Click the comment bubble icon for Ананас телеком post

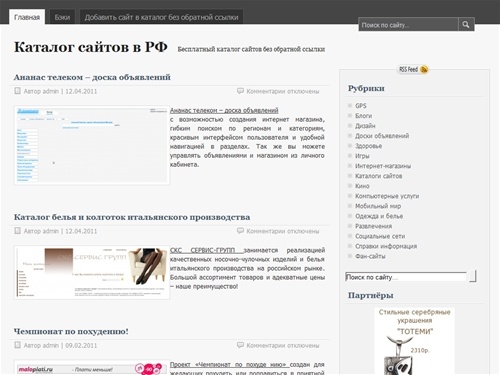pyautogui.click(x=240, y=91)
